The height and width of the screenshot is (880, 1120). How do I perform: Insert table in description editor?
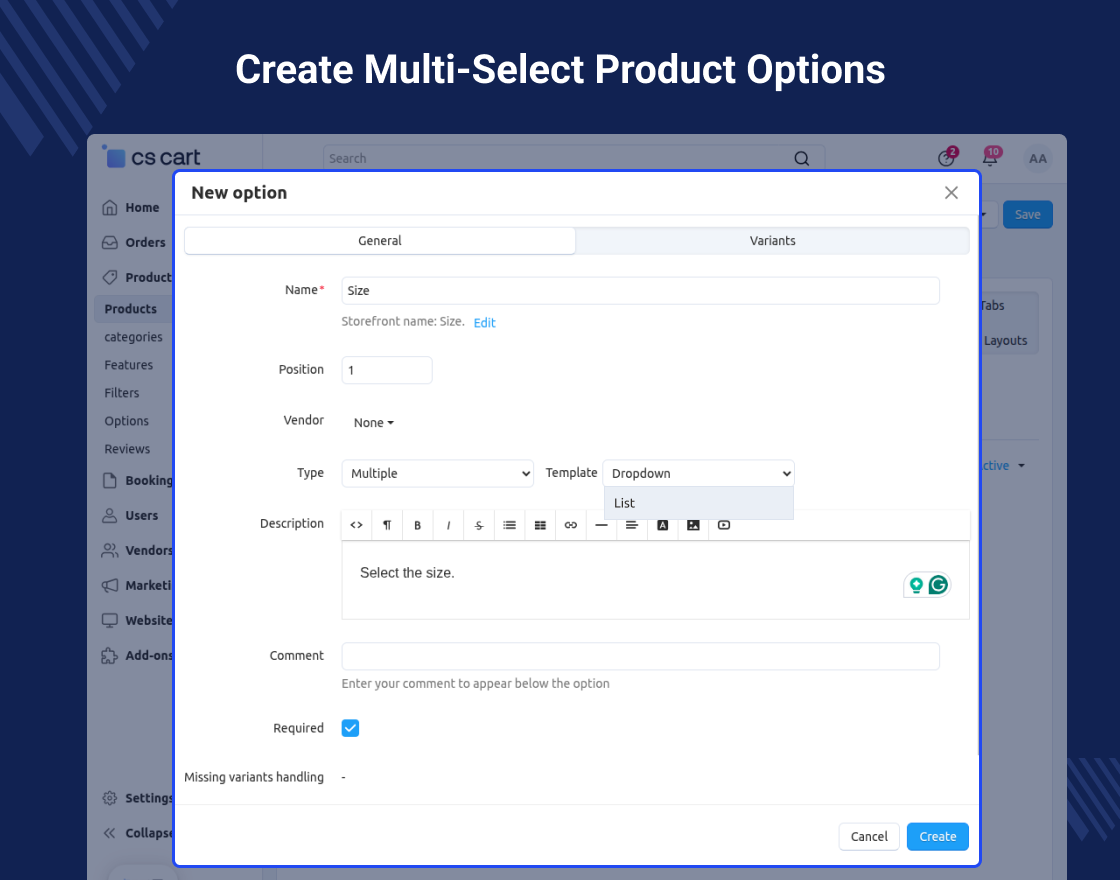[x=540, y=525]
